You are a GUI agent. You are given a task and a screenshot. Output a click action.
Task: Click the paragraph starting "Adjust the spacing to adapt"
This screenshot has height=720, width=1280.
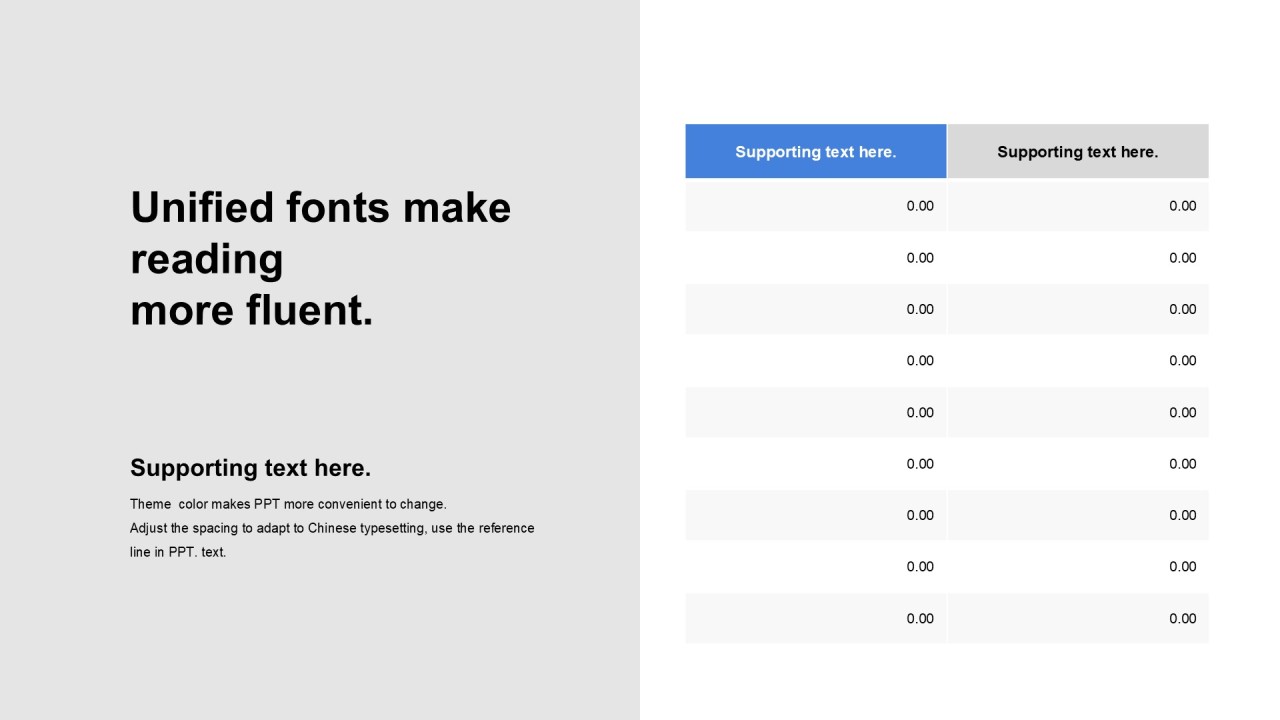[332, 539]
